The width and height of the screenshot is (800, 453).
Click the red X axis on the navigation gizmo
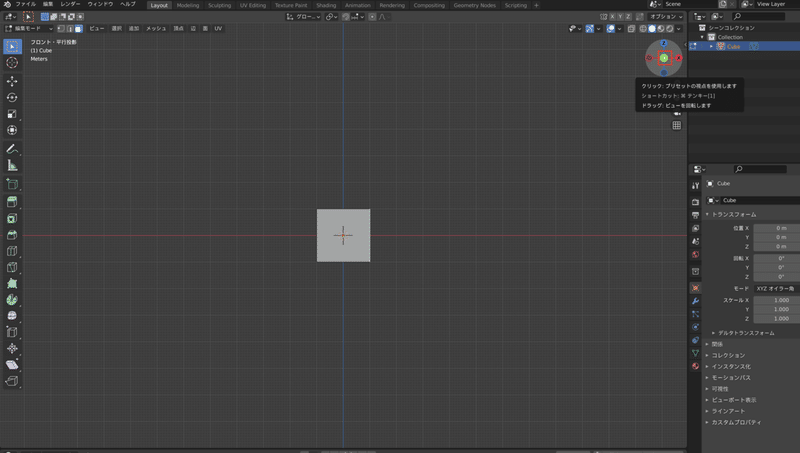point(679,59)
